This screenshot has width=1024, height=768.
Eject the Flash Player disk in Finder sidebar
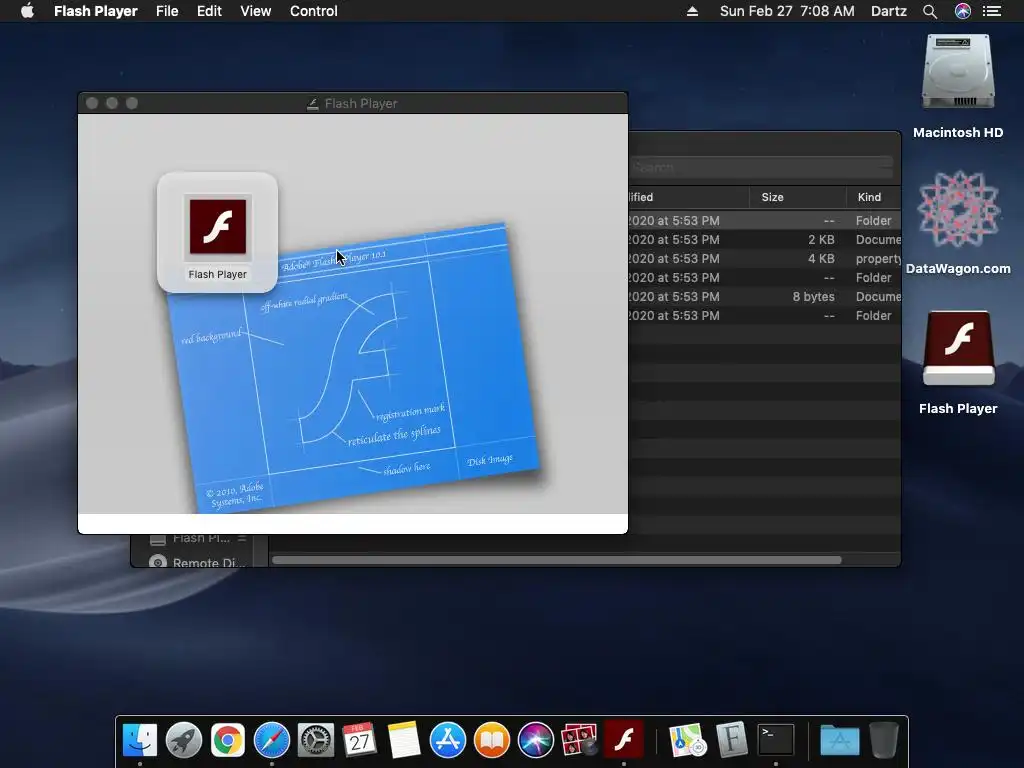pos(242,539)
